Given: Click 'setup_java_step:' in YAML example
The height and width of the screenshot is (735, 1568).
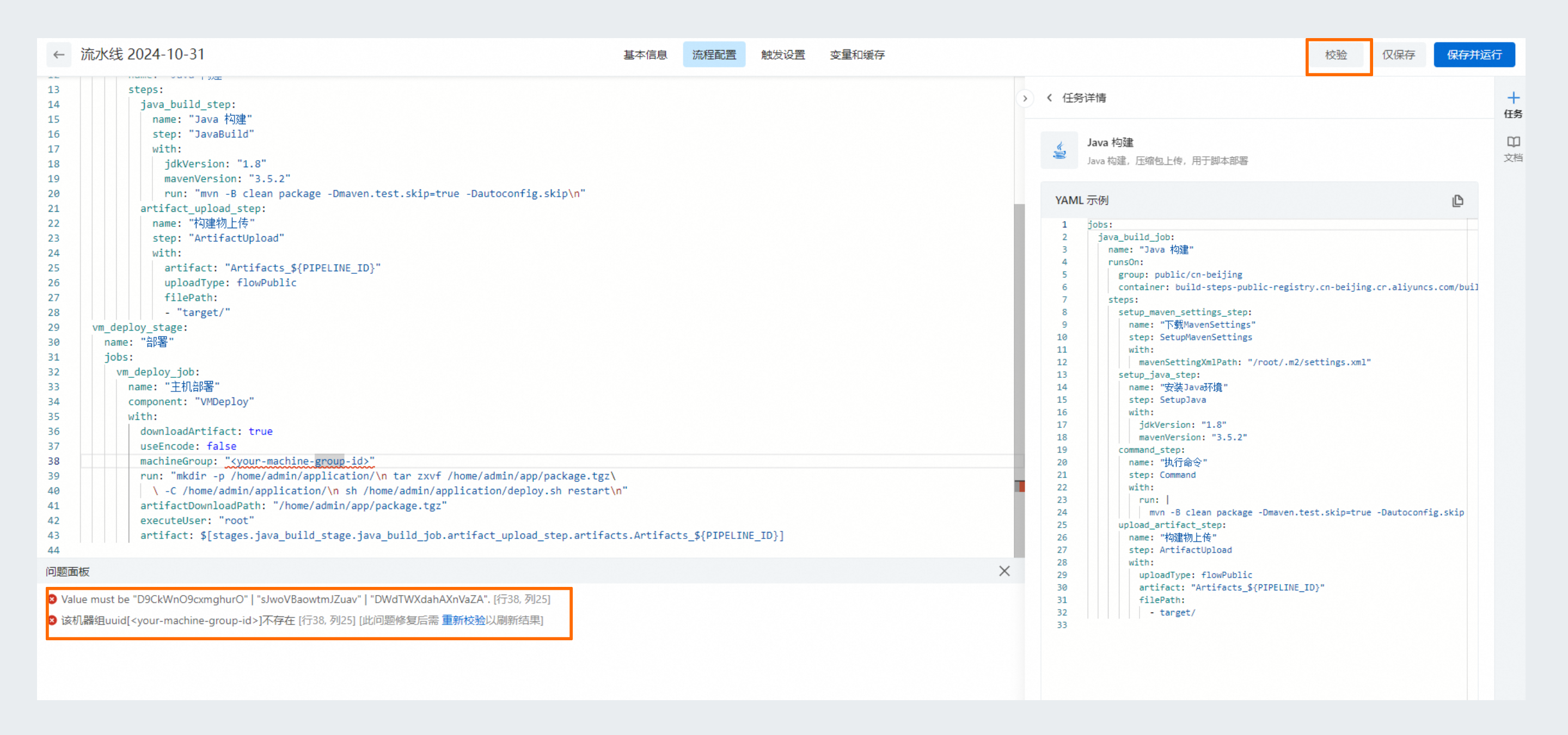Looking at the screenshot, I should tap(1159, 375).
